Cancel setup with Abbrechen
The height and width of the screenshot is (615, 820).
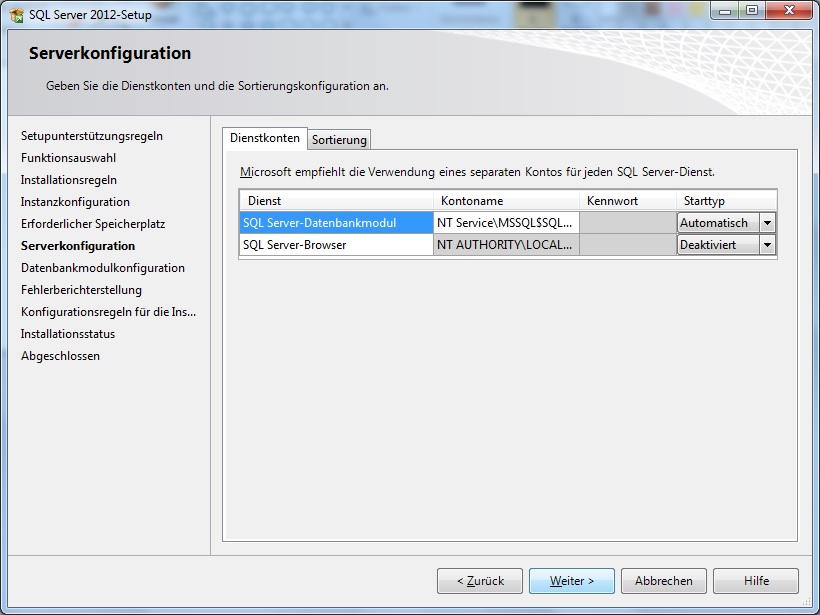[664, 580]
